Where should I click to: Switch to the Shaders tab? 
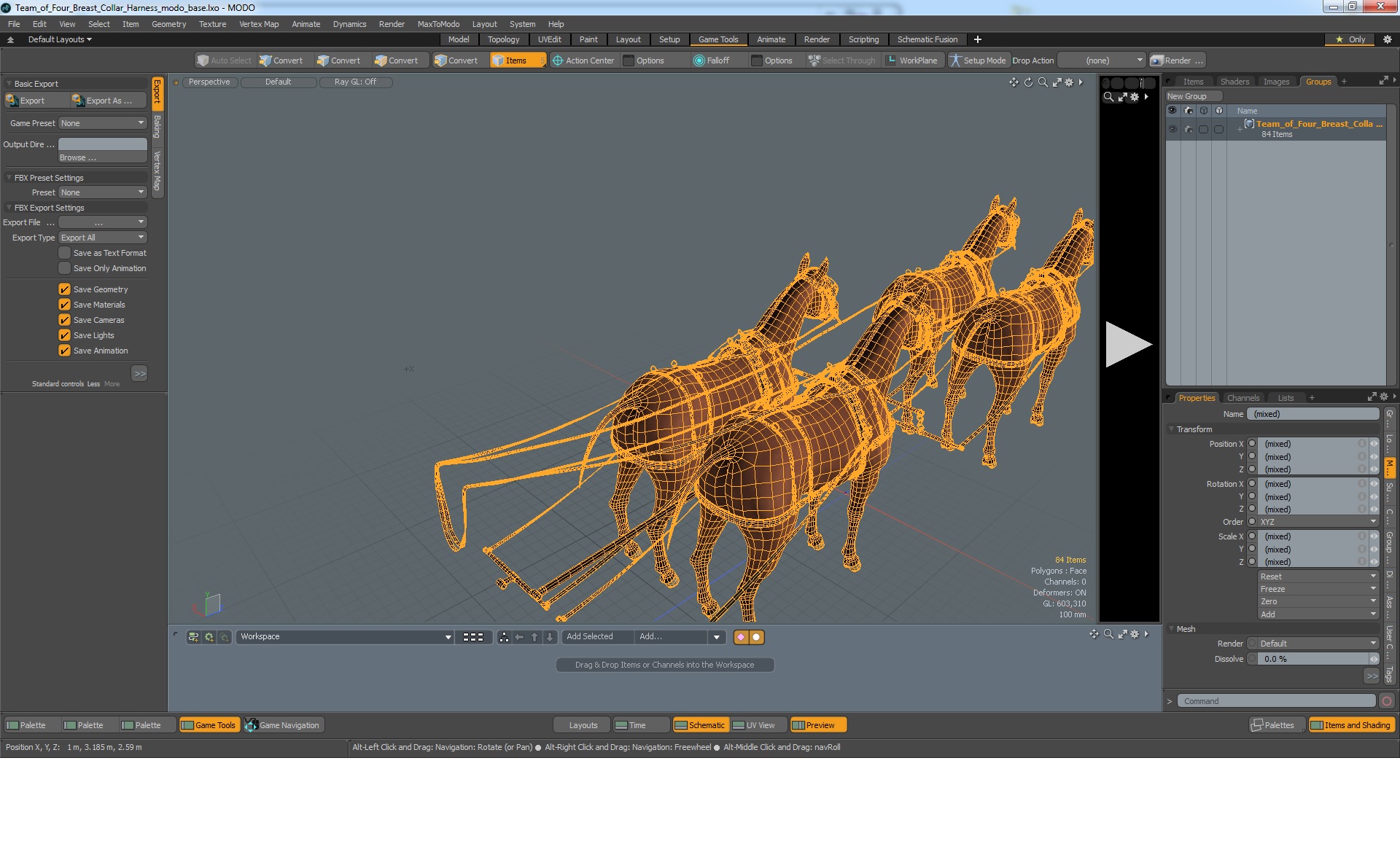tap(1234, 82)
